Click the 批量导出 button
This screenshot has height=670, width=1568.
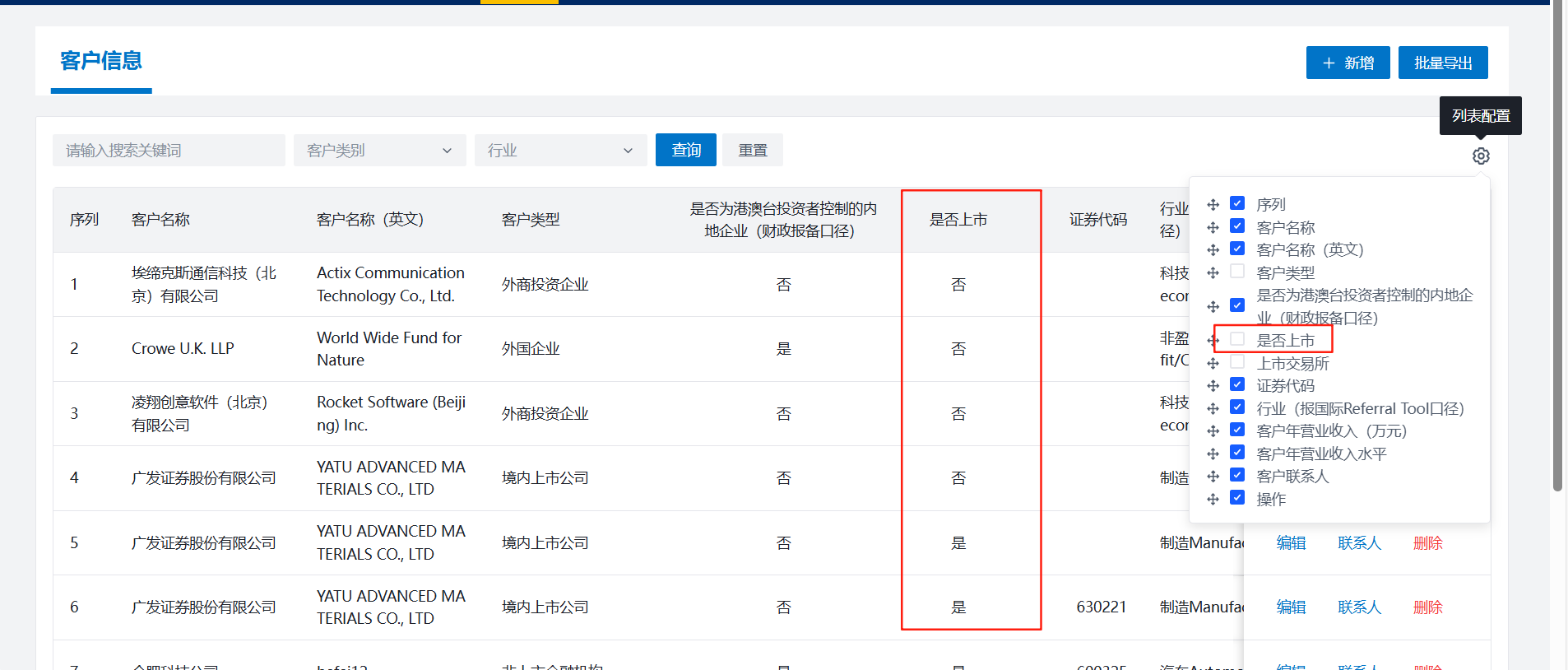tap(1443, 63)
